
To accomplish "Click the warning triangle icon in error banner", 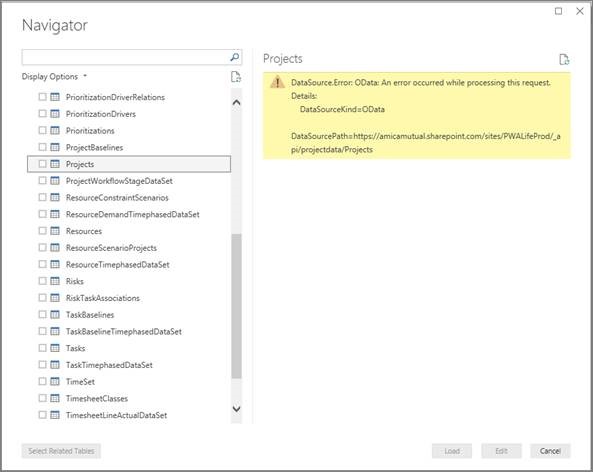I will [277, 82].
